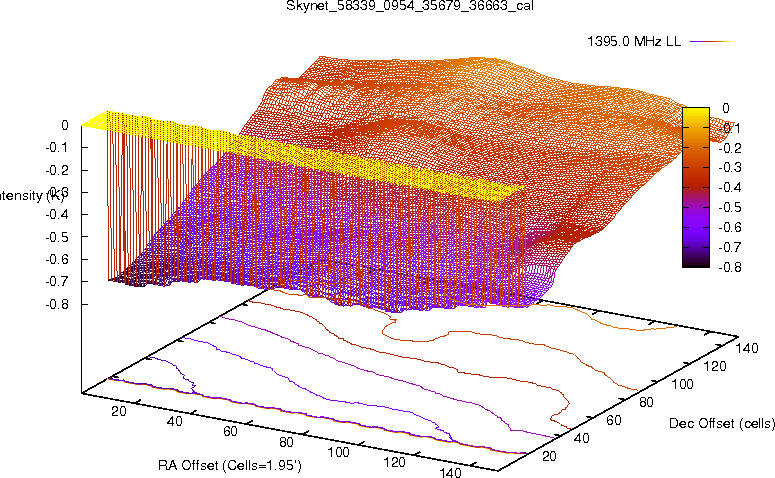This screenshot has height=478, width=775.
Task: Click the -0.4 label beside the color bar
Action: coord(730,187)
